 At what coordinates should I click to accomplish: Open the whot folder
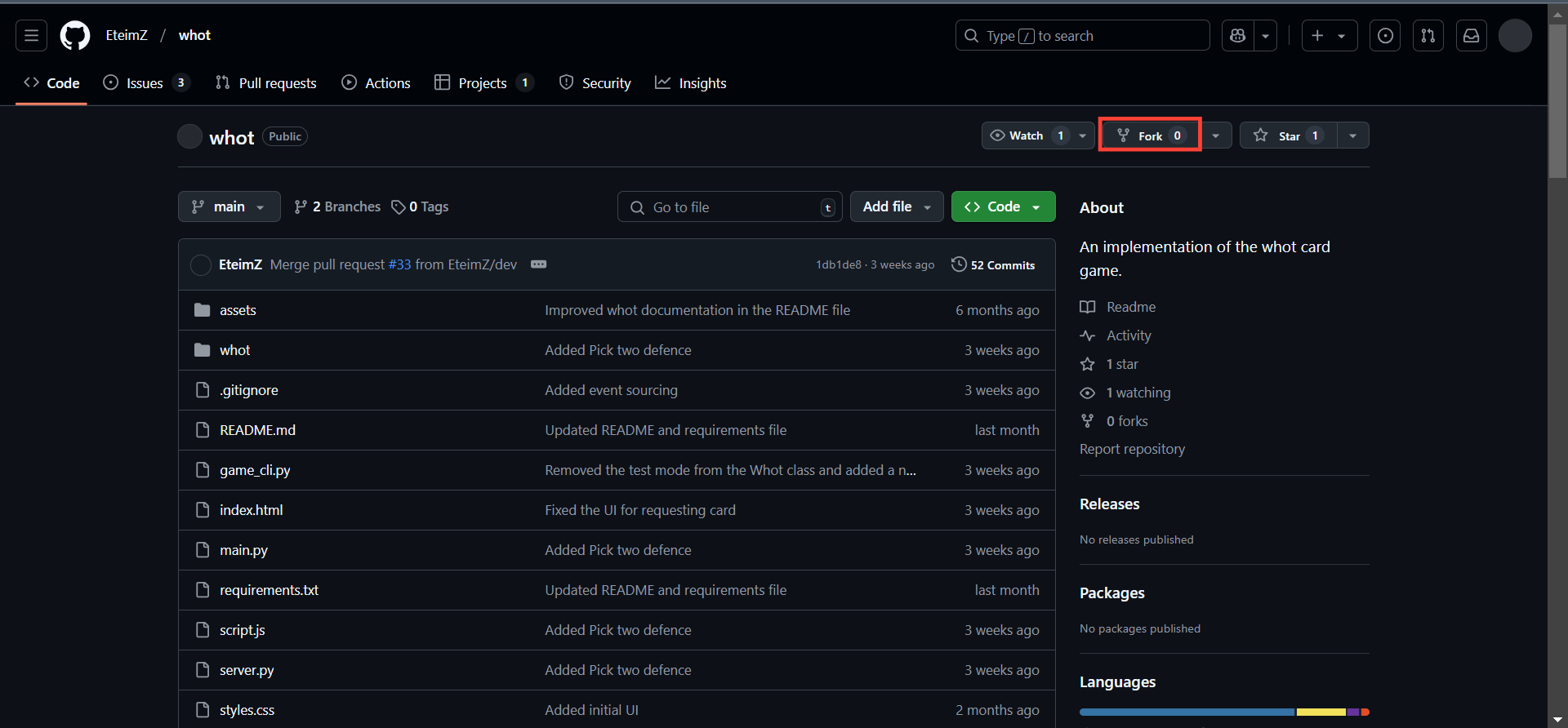point(234,350)
